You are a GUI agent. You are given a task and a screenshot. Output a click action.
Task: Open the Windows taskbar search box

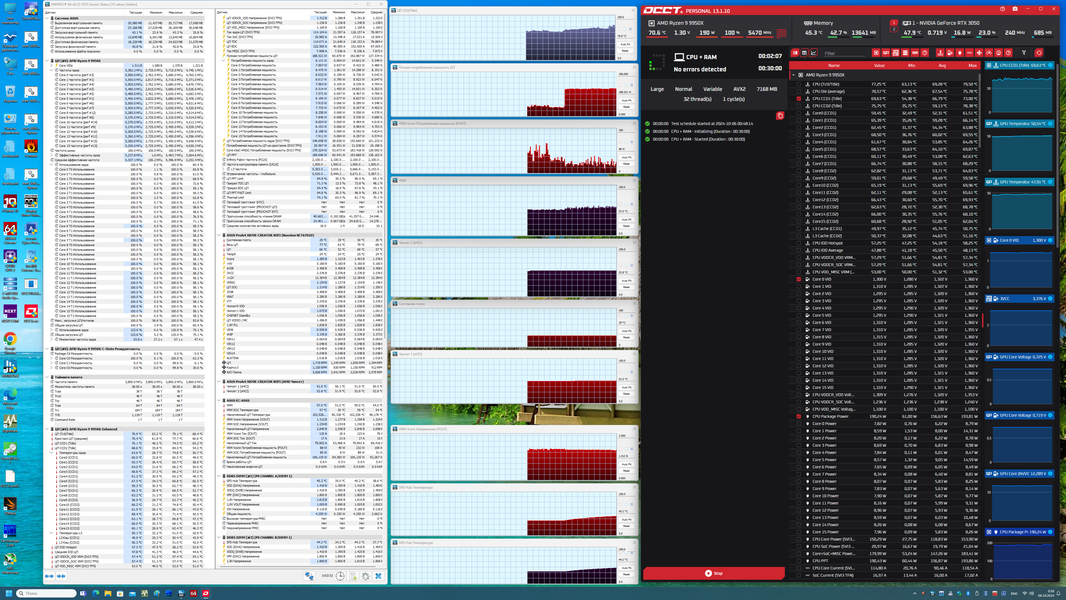[x=45, y=593]
